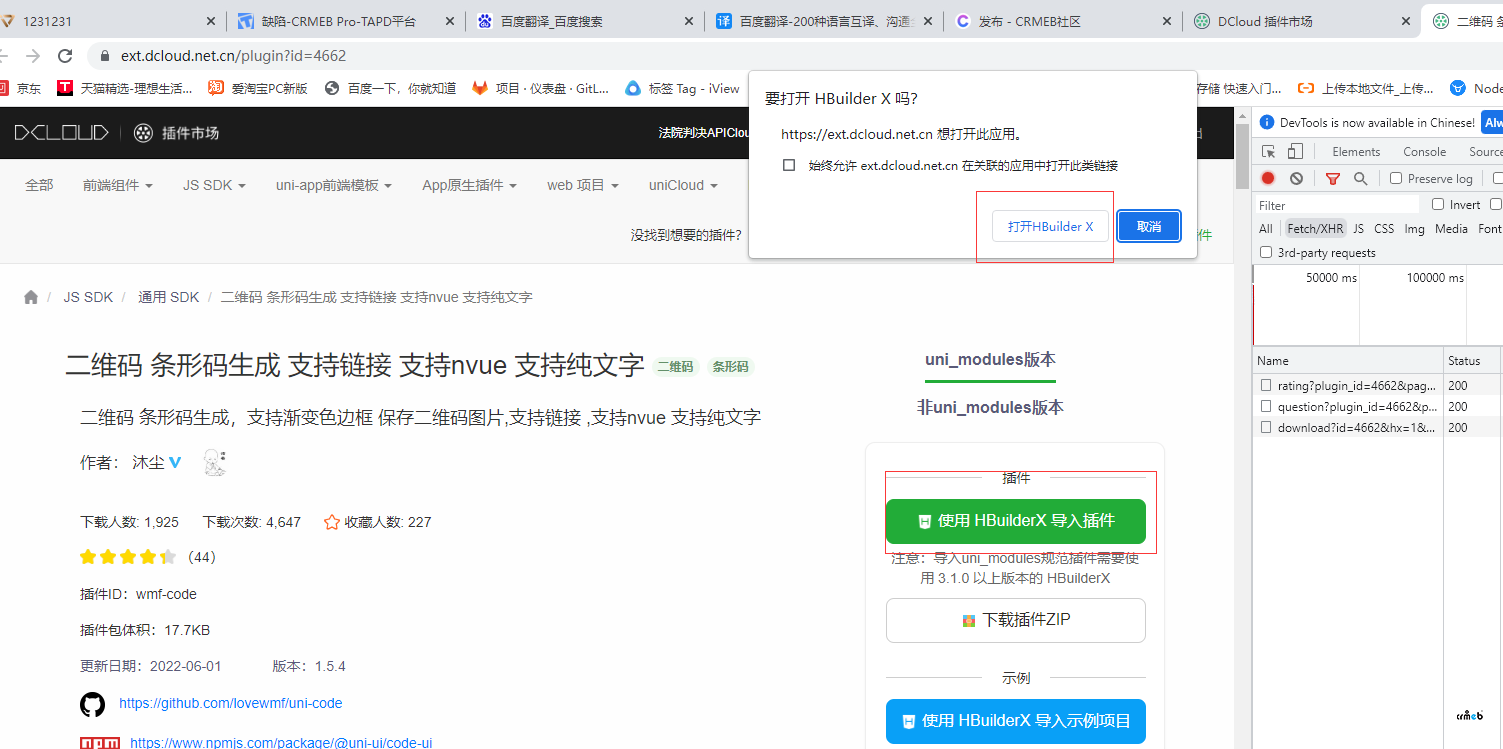1503x749 pixels.
Task: Click the DevTools record network log icon
Action: coord(1268,178)
